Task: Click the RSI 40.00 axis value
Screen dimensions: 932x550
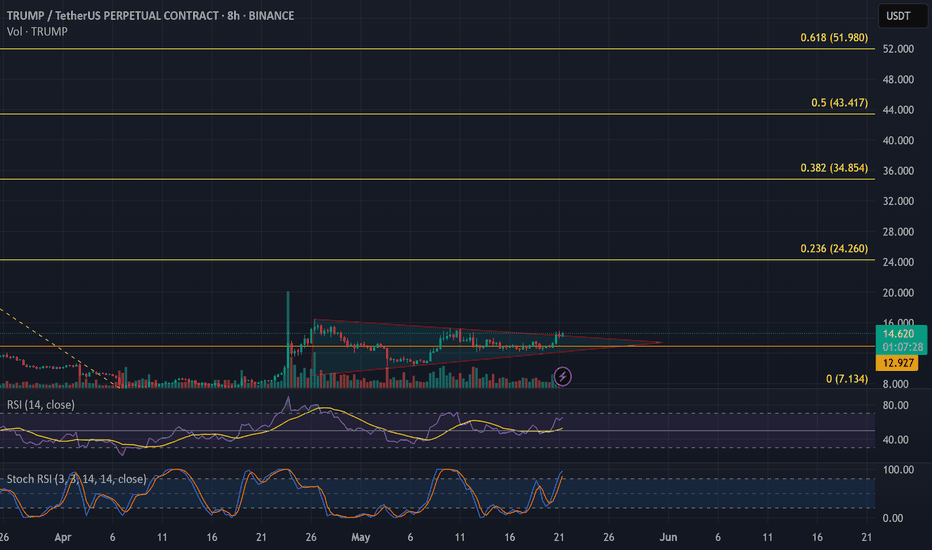Action: pos(895,440)
